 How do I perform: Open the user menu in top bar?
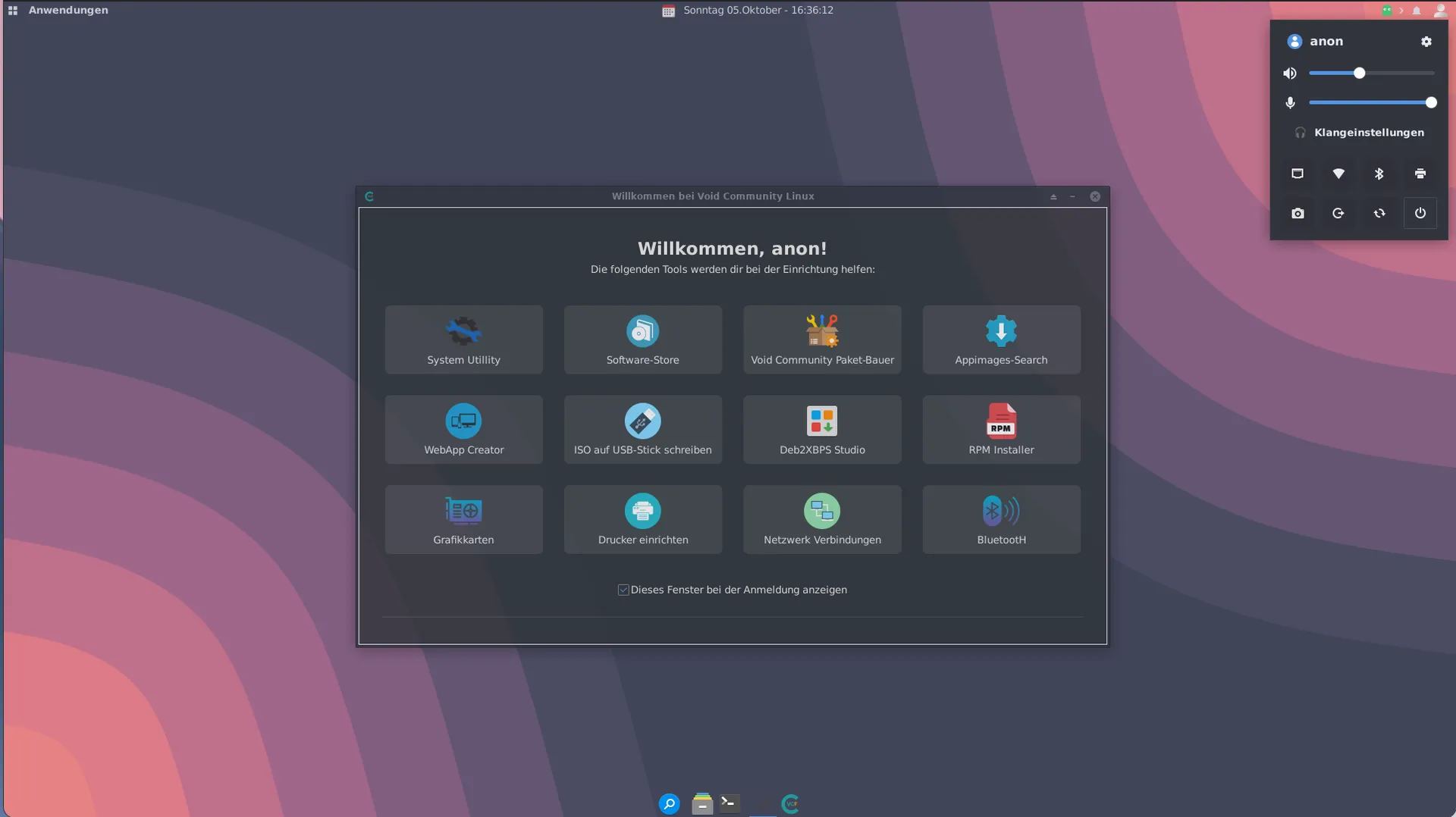pyautogui.click(x=1439, y=11)
